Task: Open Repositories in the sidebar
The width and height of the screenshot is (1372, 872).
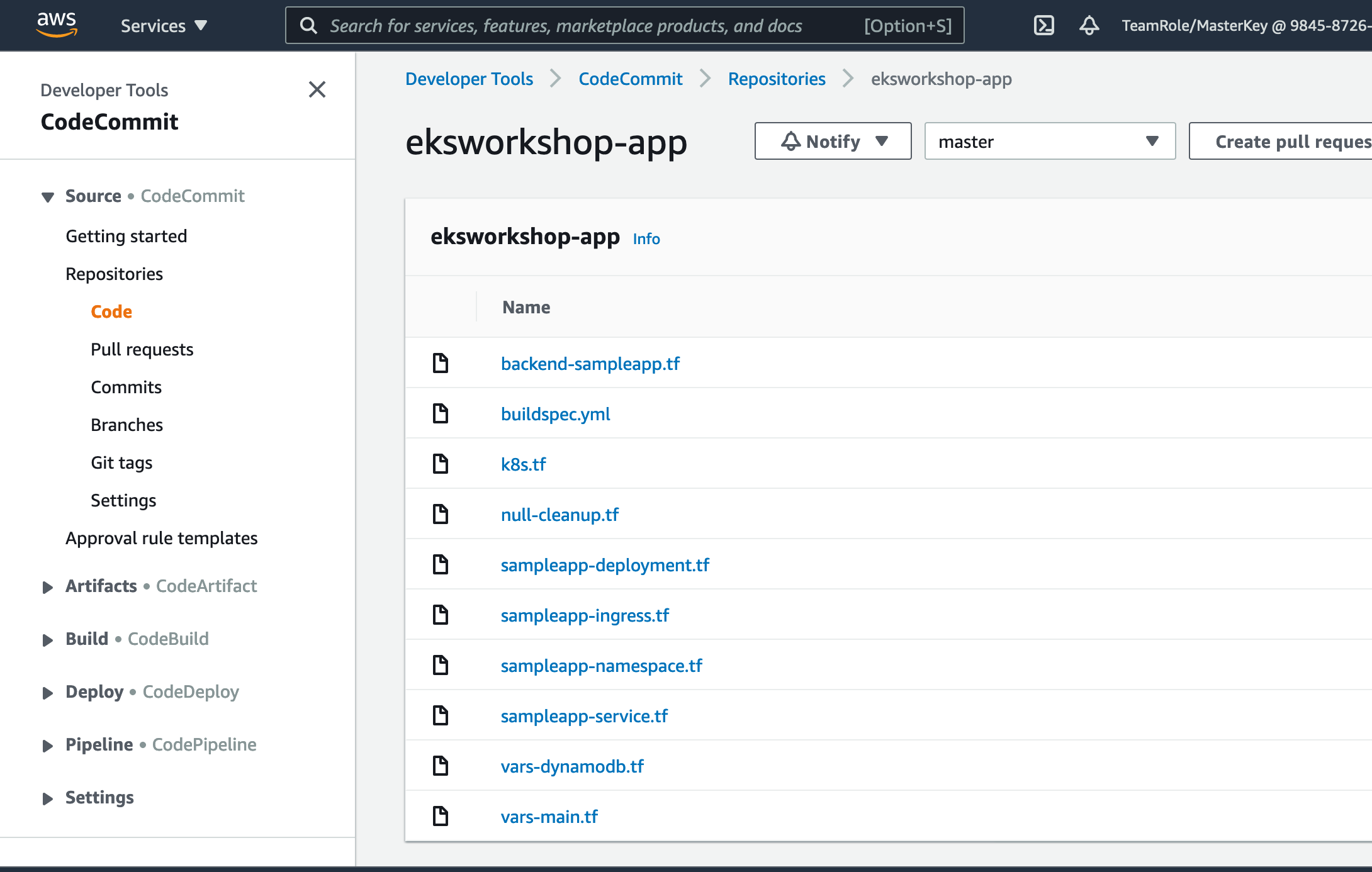Action: [x=115, y=274]
